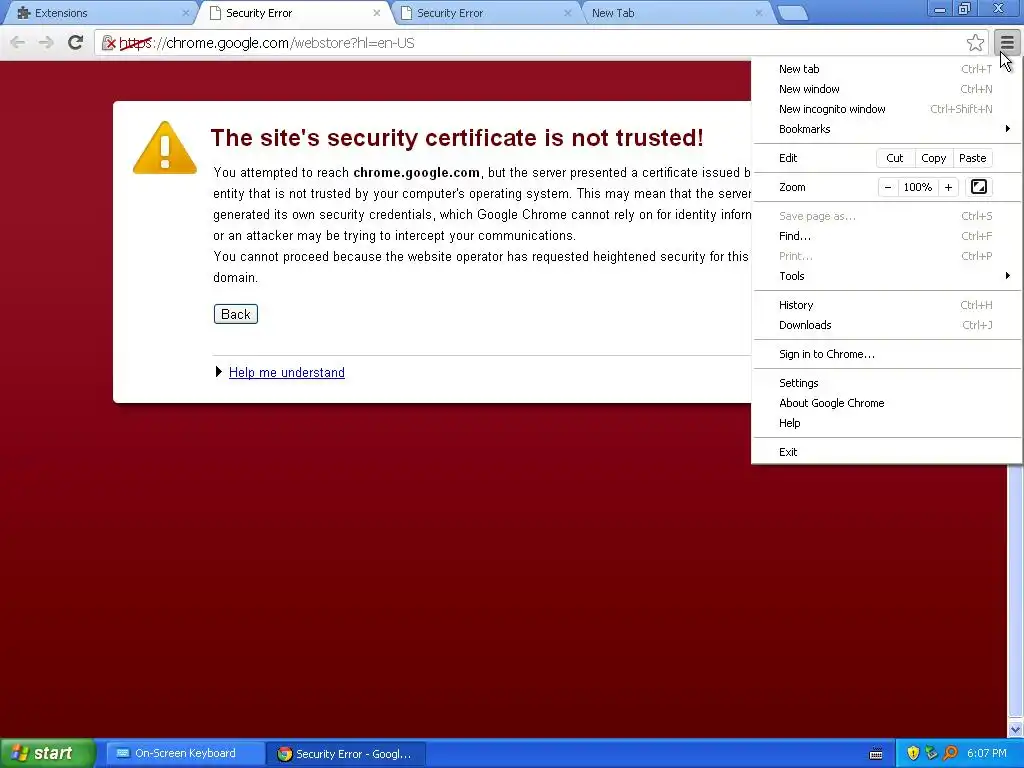Click the Copy button in Edit row

click(x=933, y=158)
